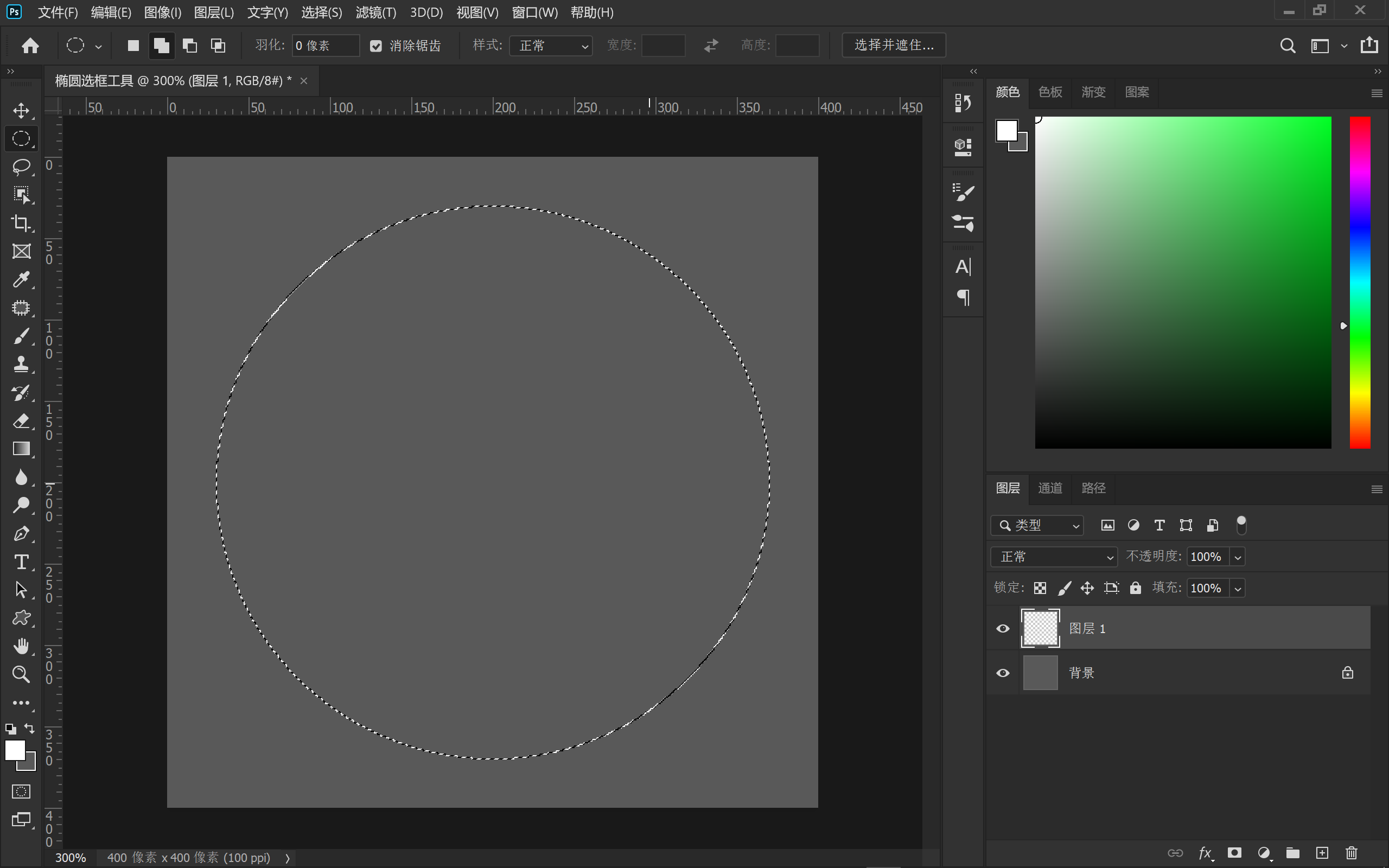This screenshot has height=868, width=1389.
Task: Toggle lock all for layer
Action: [x=1135, y=588]
